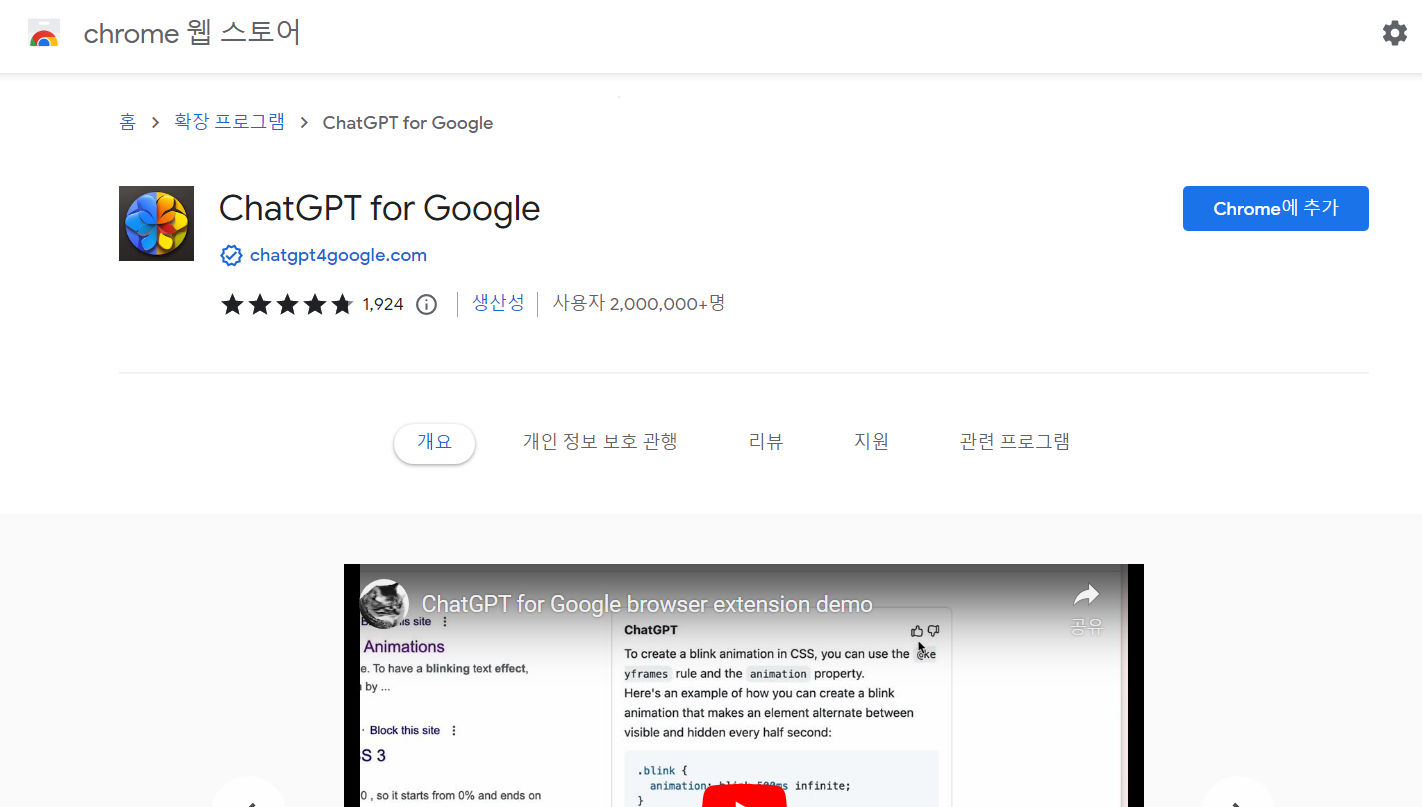Switch to the 지원 tab
Image resolution: width=1422 pixels, height=807 pixels.
click(x=871, y=441)
